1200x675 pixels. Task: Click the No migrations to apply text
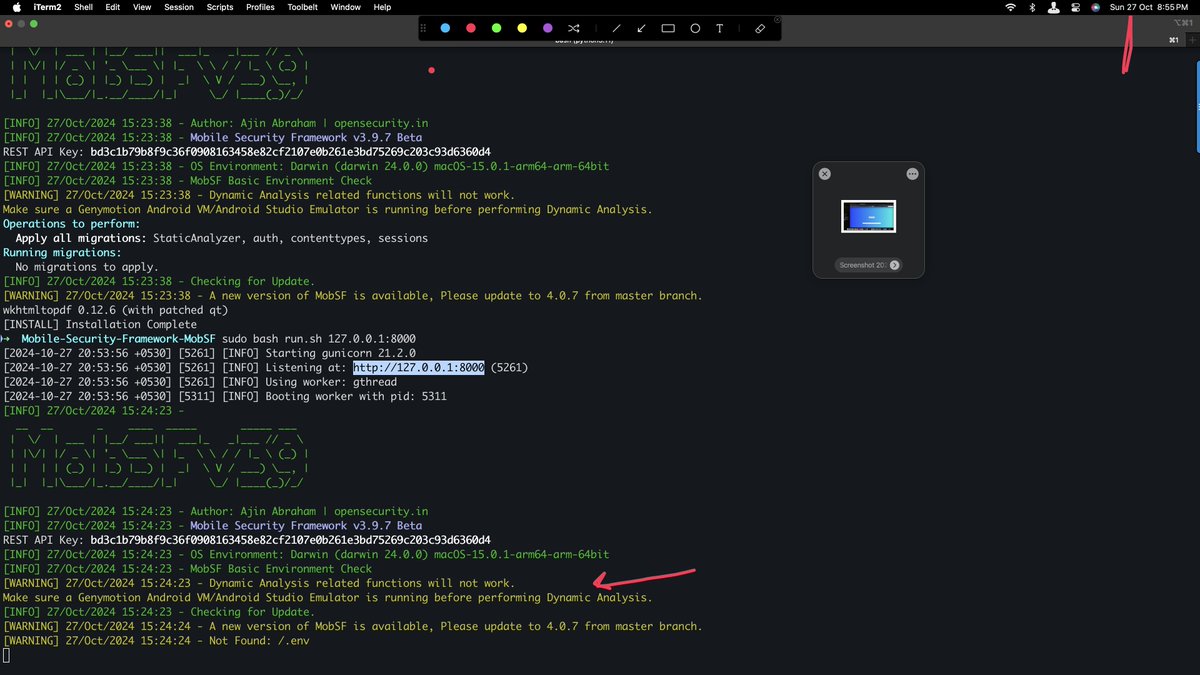pos(87,267)
